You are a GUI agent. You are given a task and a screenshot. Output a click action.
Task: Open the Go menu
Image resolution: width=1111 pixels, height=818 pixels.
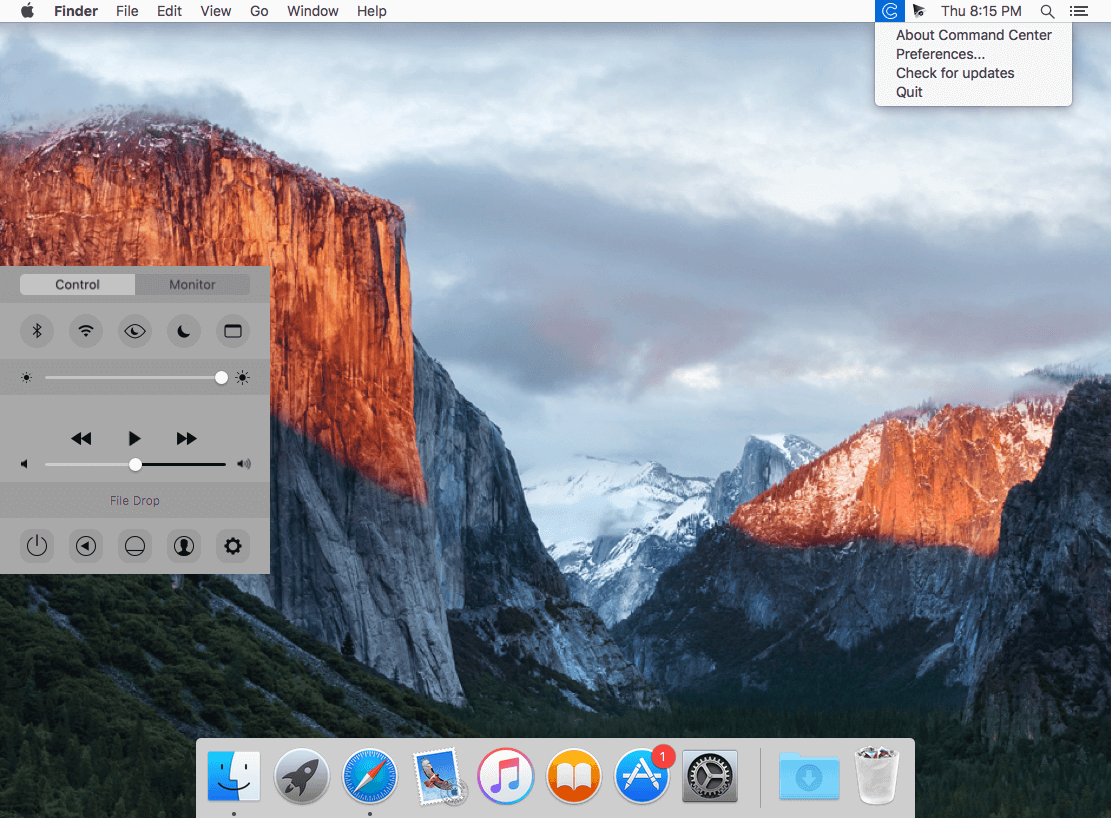[259, 11]
